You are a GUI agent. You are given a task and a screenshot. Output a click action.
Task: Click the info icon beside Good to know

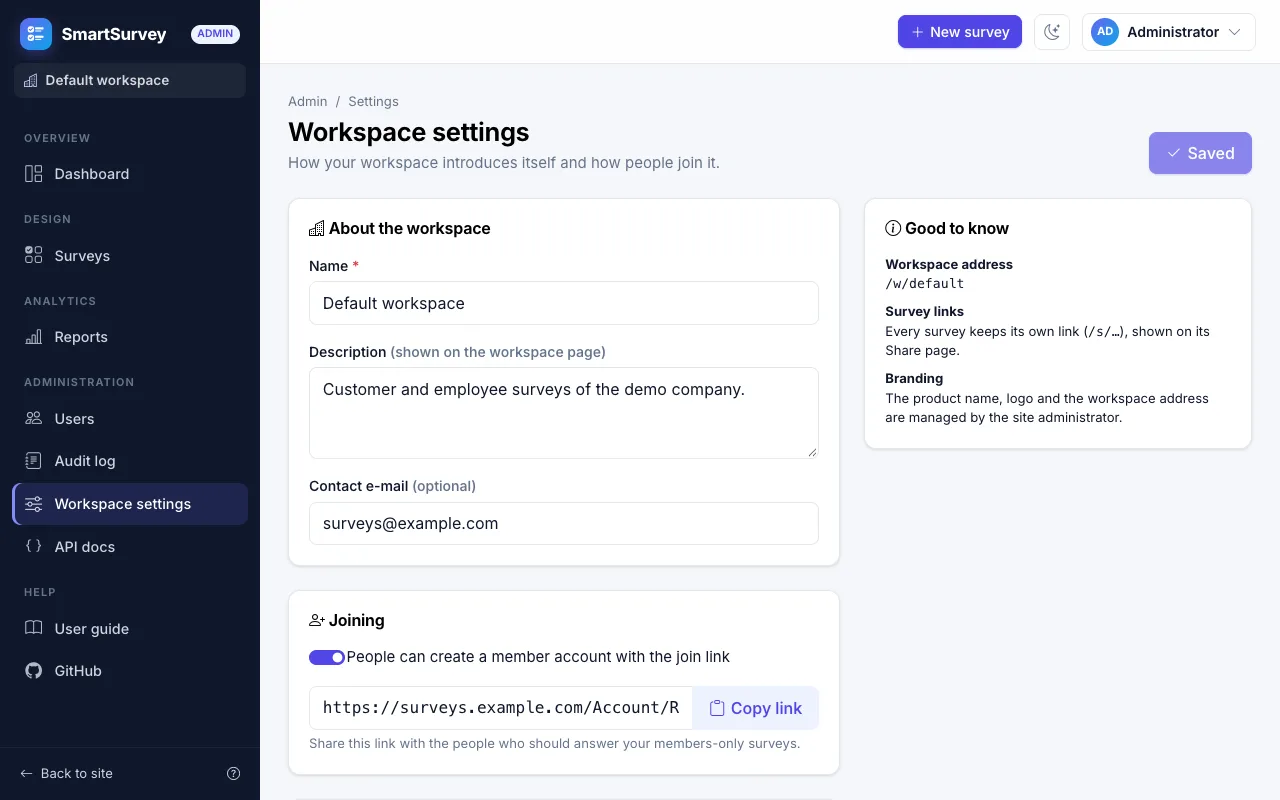pos(893,228)
